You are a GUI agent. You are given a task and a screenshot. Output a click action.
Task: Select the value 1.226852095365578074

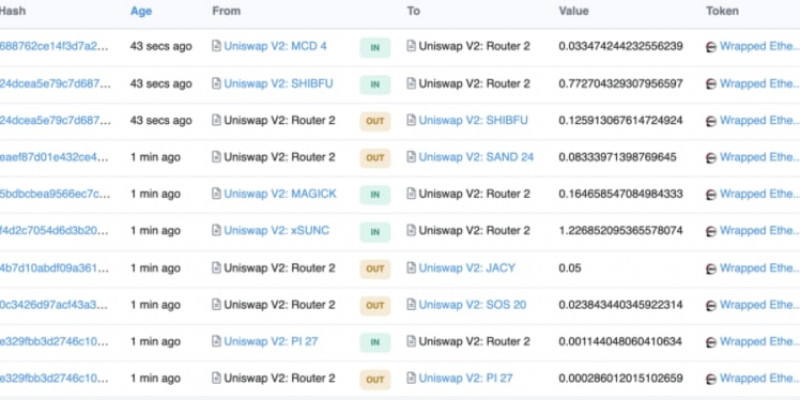tap(620, 231)
